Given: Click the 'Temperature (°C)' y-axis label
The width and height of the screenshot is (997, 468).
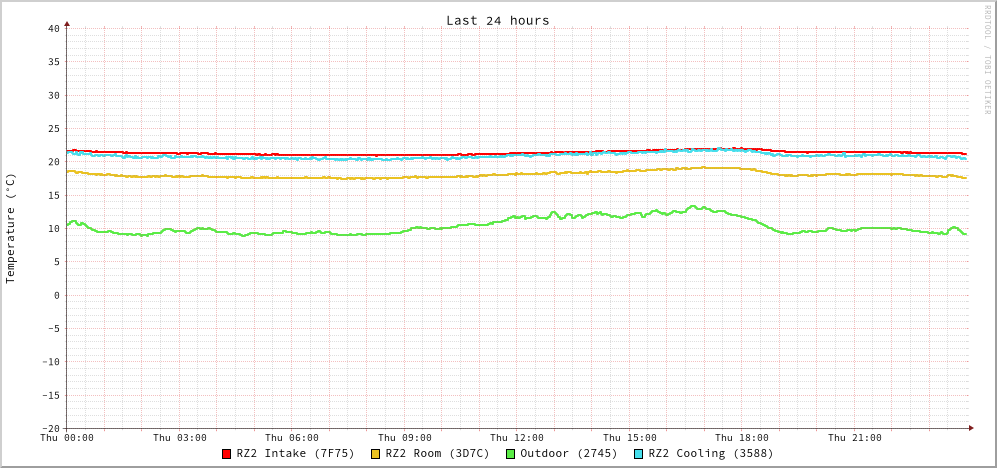Looking at the screenshot, I should pyautogui.click(x=11, y=228).
